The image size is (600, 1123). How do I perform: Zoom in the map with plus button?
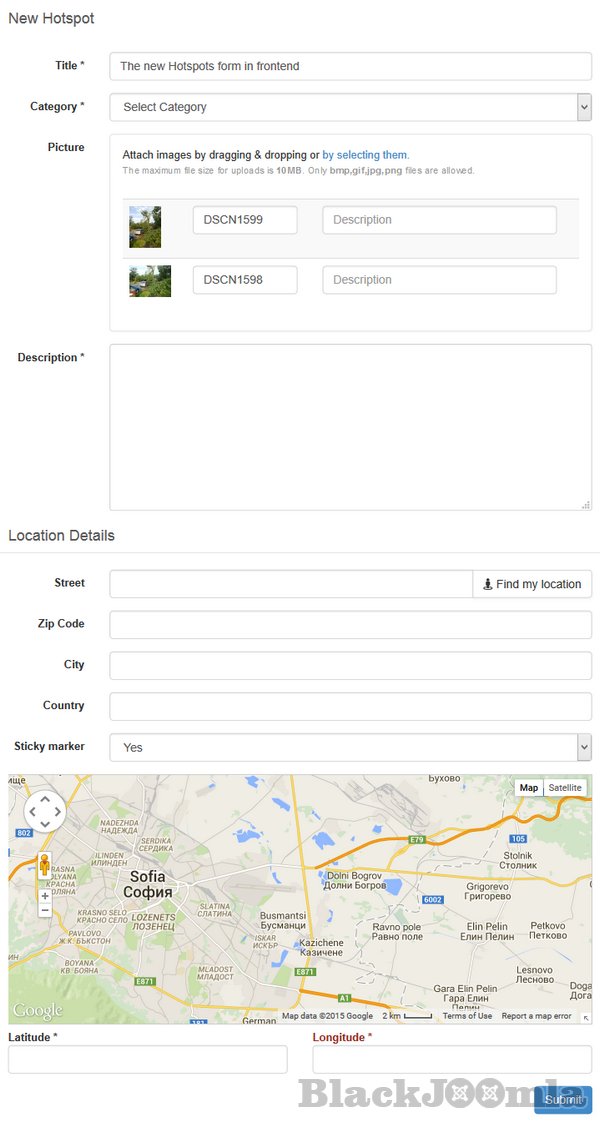coord(45,896)
